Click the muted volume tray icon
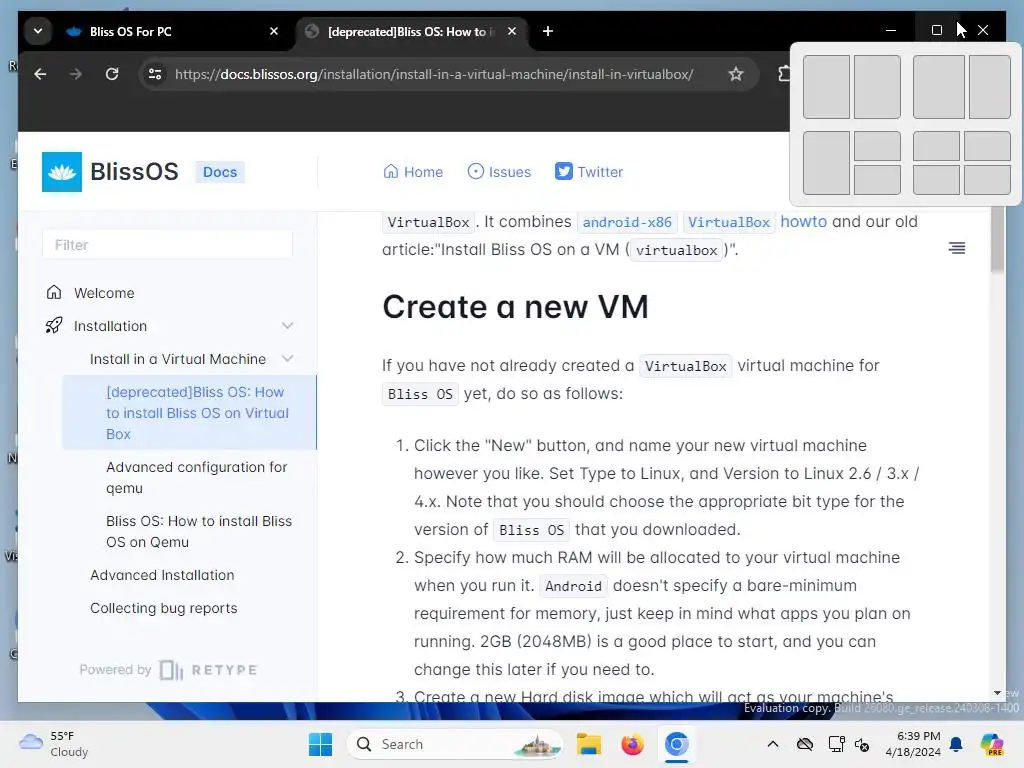Viewport: 1024px width, 768px height. (x=862, y=745)
